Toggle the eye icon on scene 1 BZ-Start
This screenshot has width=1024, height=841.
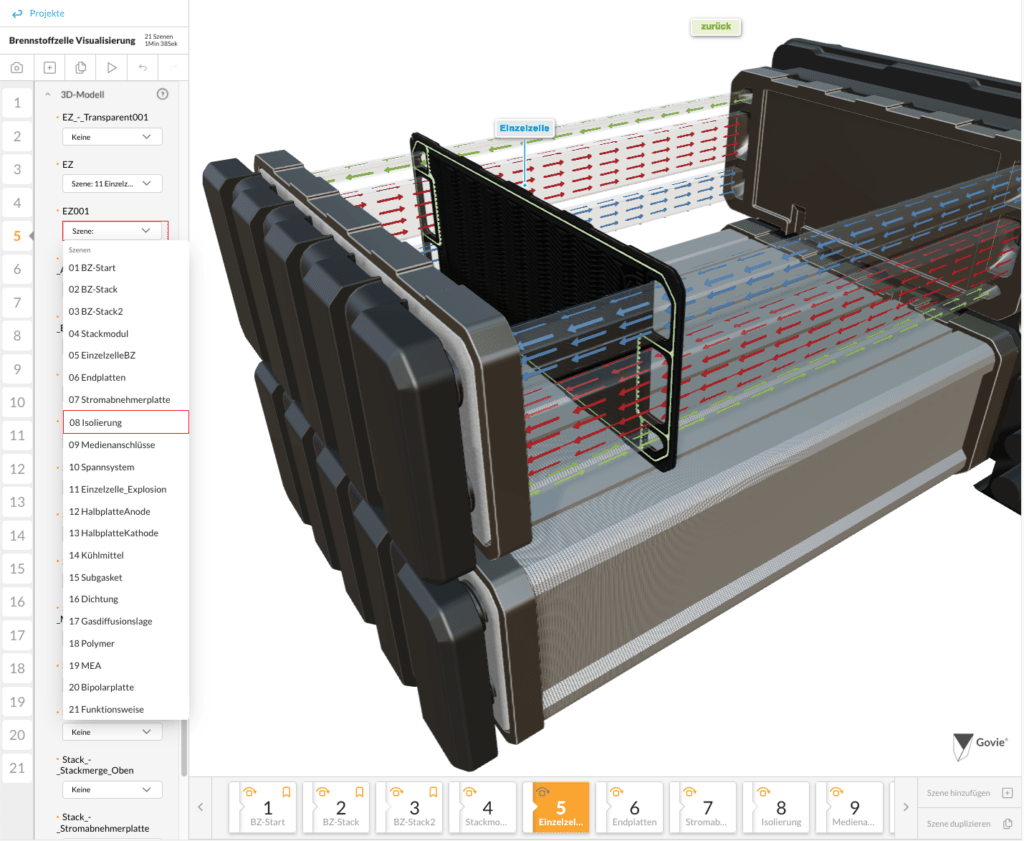(x=250, y=792)
